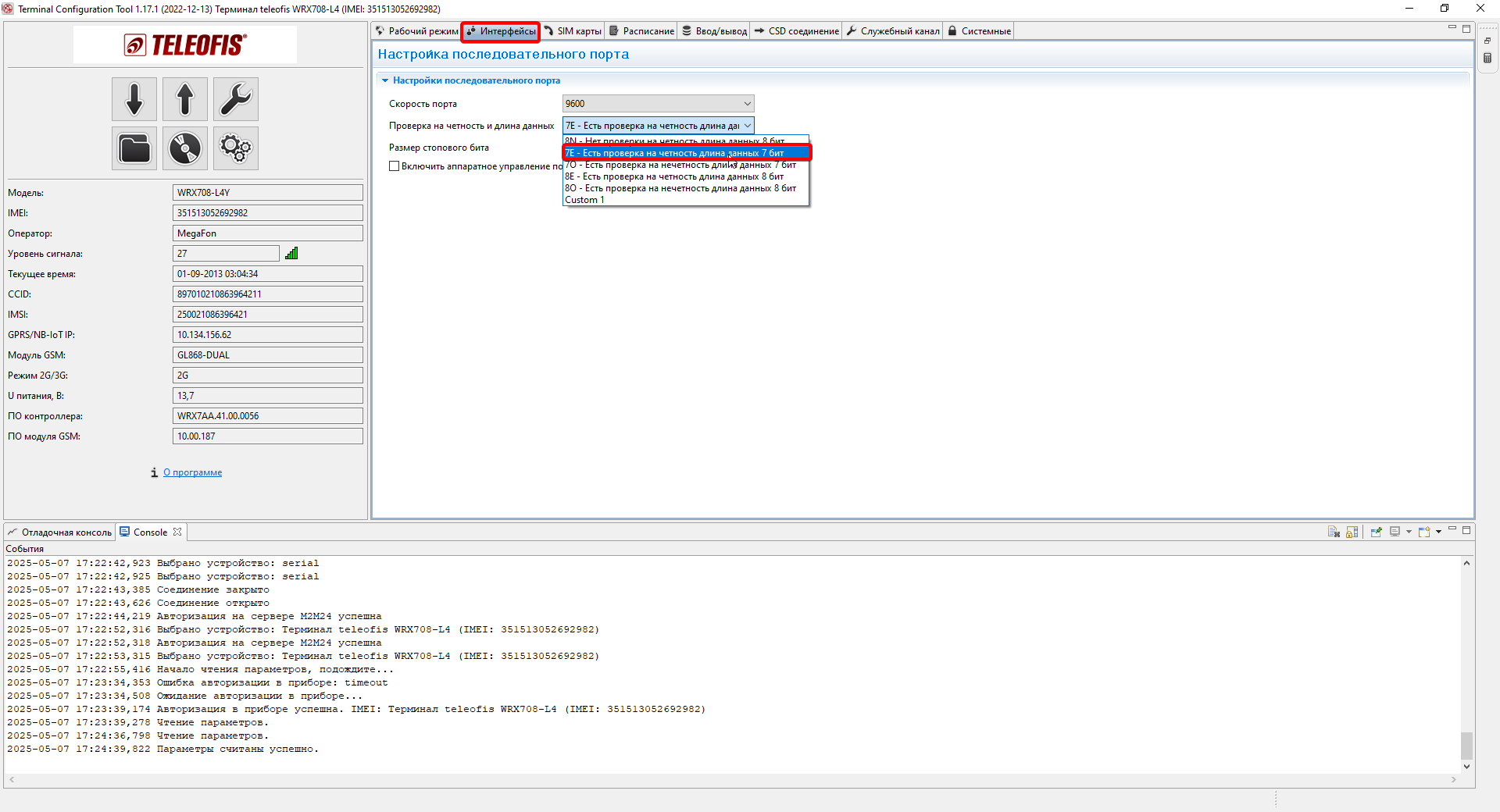The height and width of the screenshot is (812, 1500).
Task: Select 8N no parity option
Action: [686, 141]
